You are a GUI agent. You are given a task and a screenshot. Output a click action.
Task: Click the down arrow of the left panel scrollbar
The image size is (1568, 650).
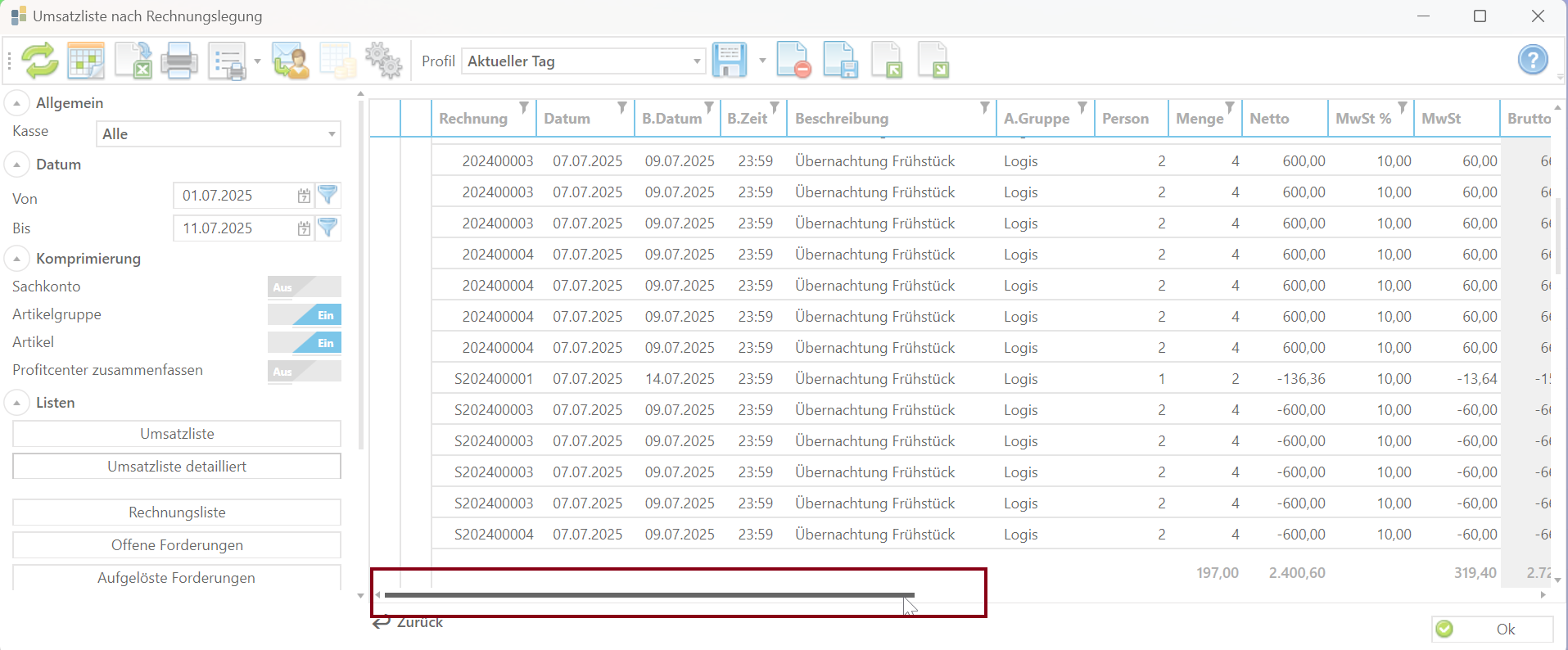pyautogui.click(x=360, y=596)
